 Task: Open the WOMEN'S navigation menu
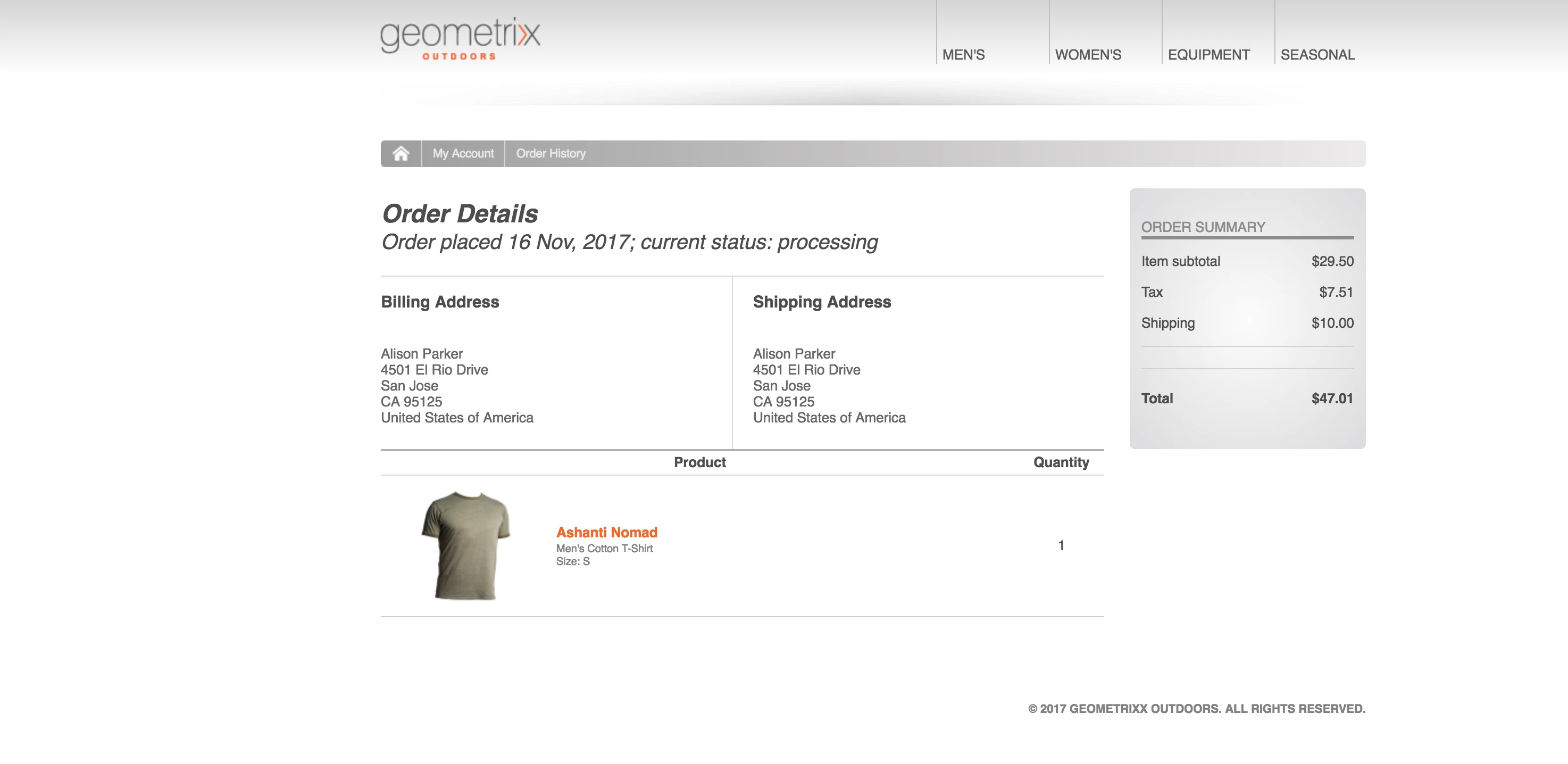click(x=1088, y=55)
